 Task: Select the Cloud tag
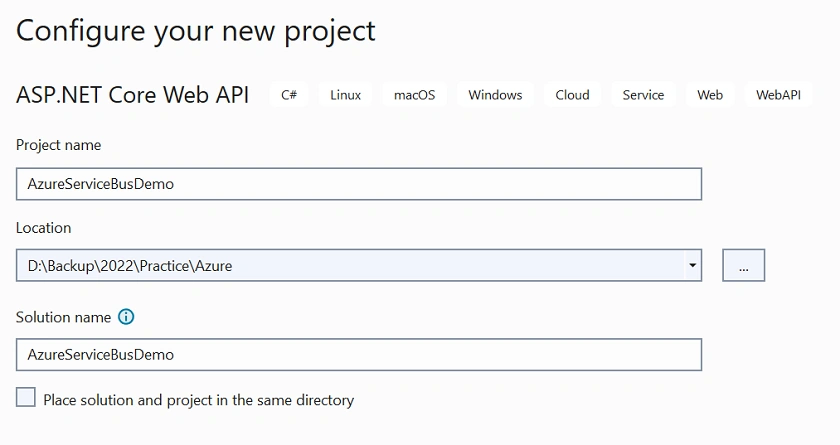click(572, 95)
